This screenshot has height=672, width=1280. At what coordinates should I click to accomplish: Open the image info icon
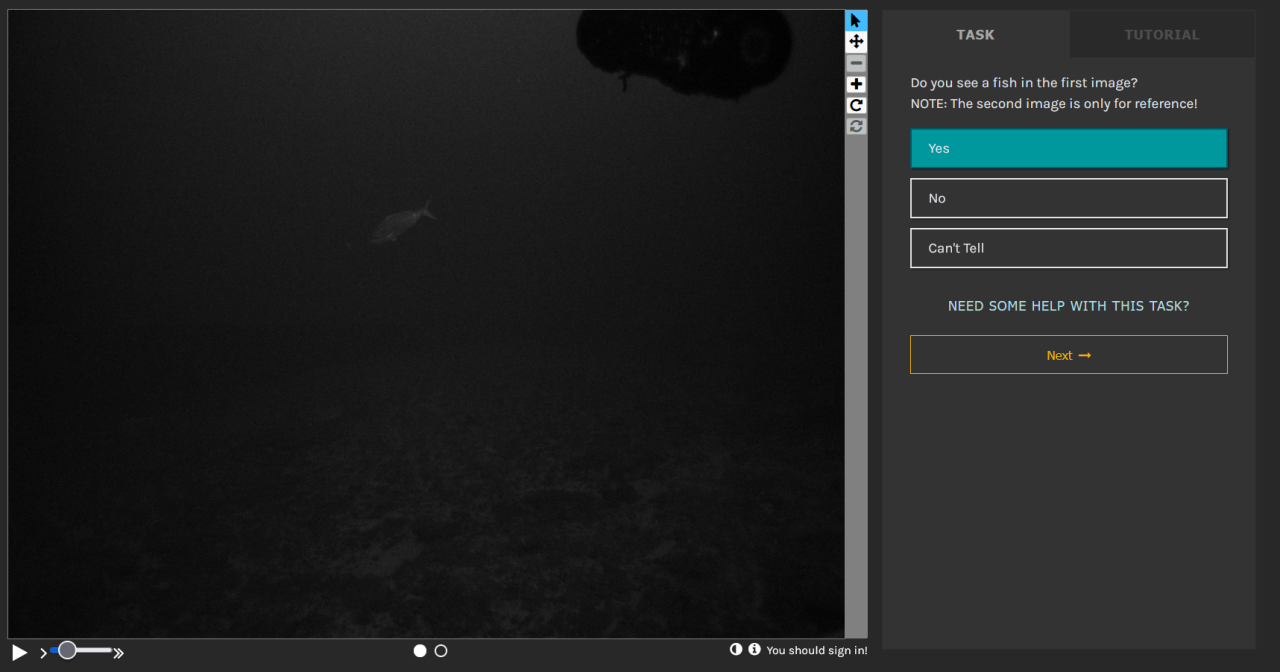pyautogui.click(x=754, y=649)
